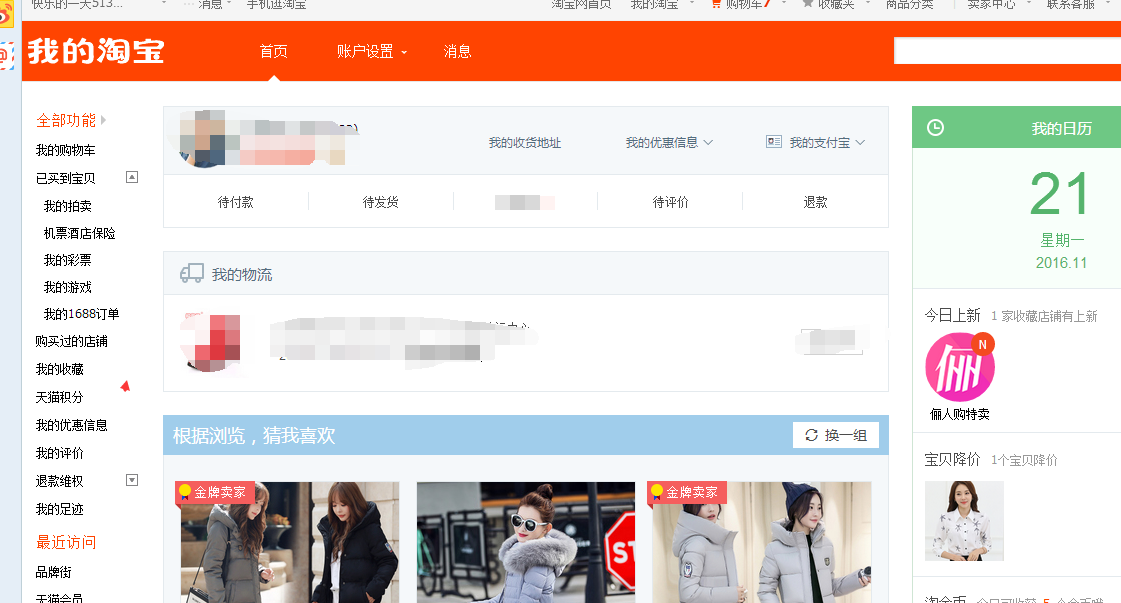The width and height of the screenshot is (1121, 603).
Task: Open 我的1688订单 in the sidebar
Action: (x=82, y=314)
